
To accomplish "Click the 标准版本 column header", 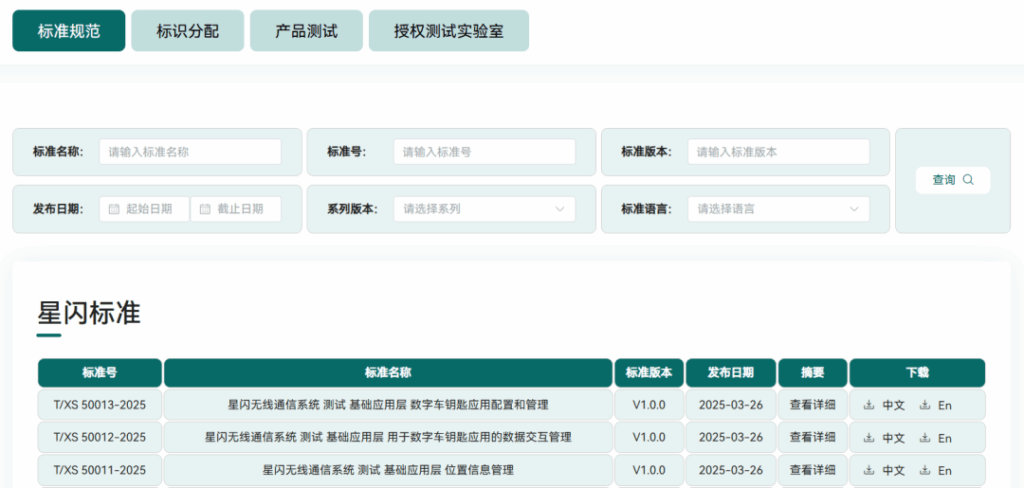I will (x=649, y=373).
